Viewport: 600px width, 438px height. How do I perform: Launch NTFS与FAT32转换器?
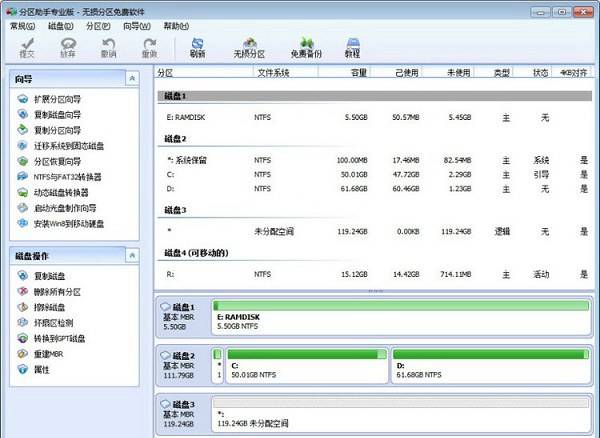[67, 177]
